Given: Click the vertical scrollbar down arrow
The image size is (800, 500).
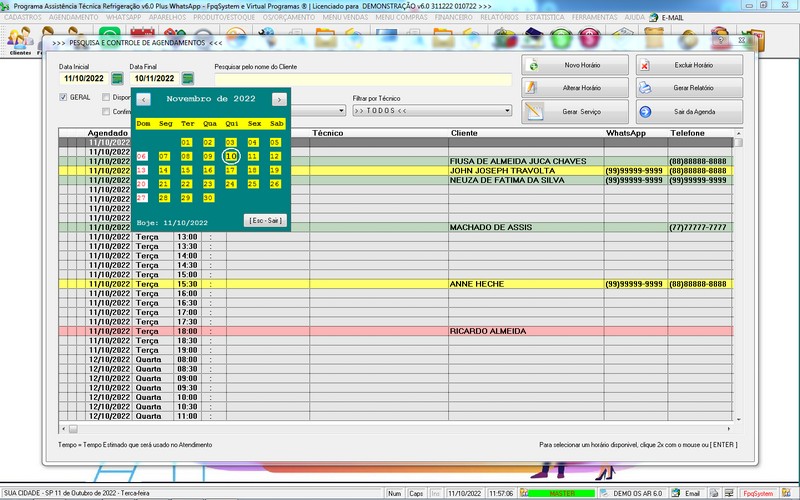Looking at the screenshot, I should [739, 419].
